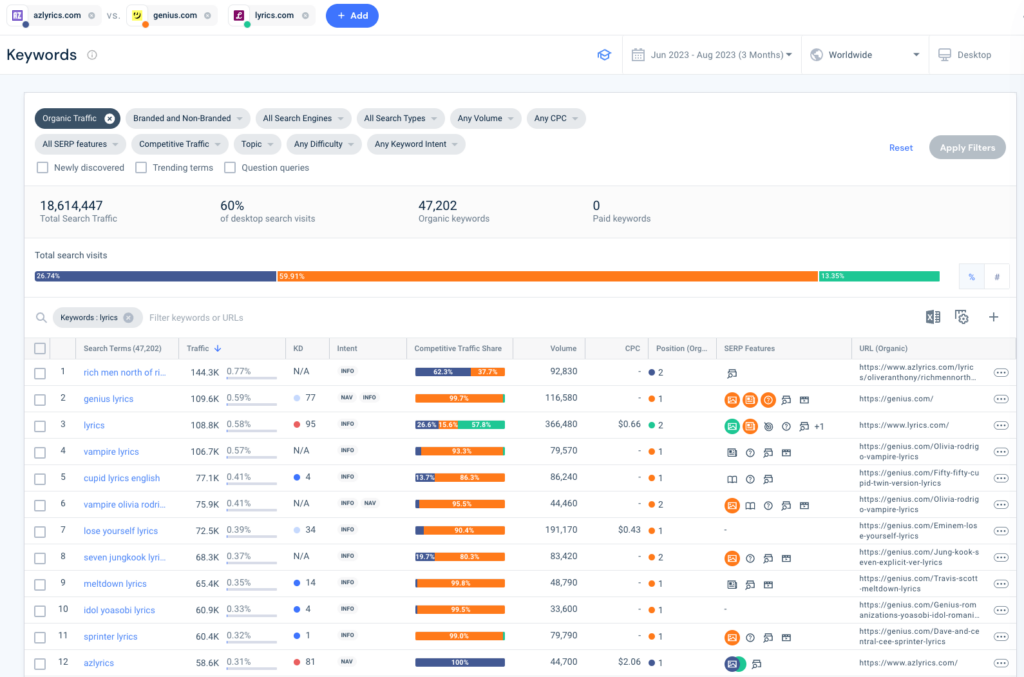Viewport: 1024px width, 677px height.
Task: Click the info icon next to Keywords title
Action: pos(92,55)
